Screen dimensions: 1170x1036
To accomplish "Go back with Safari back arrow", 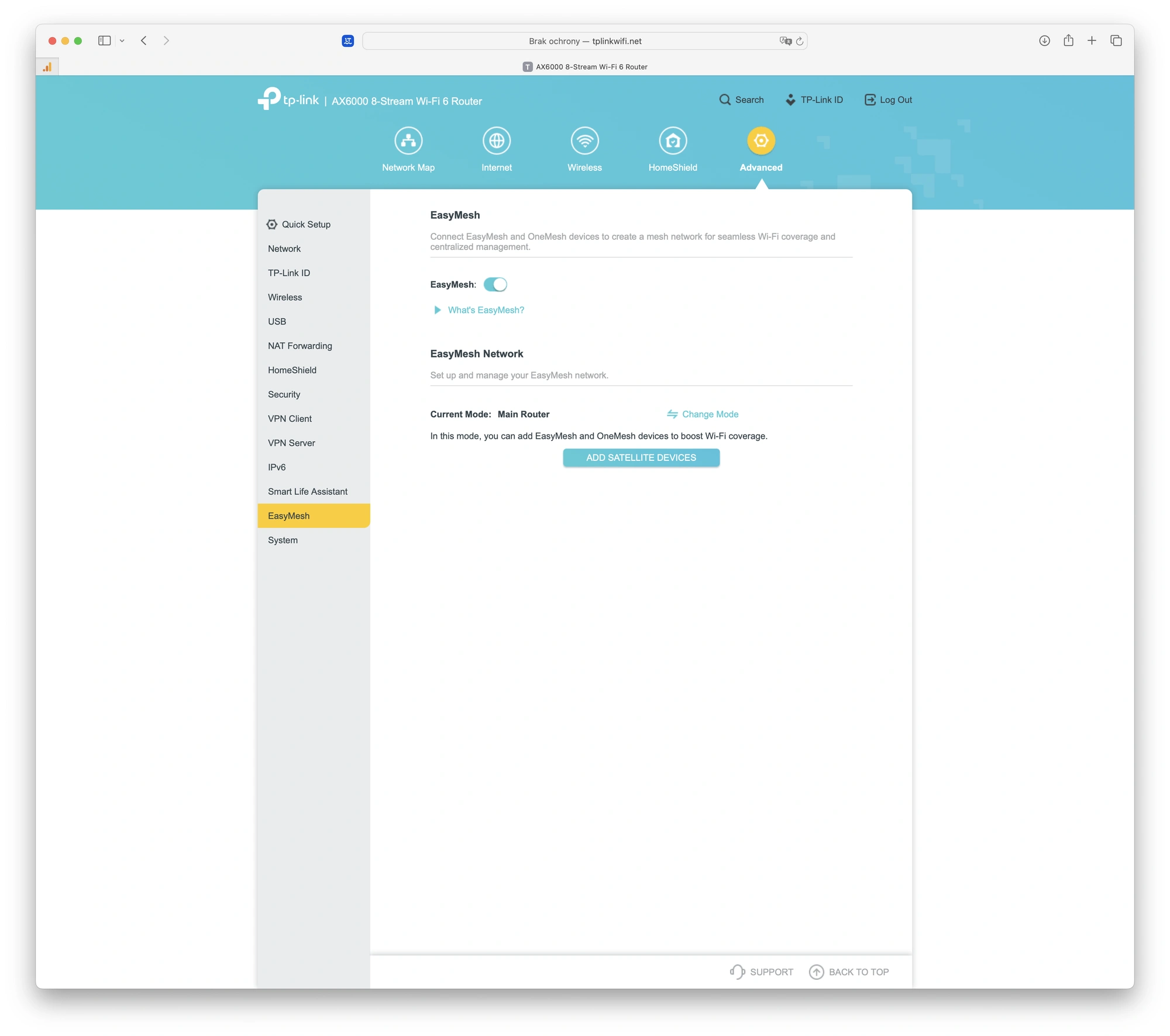I will pos(143,40).
